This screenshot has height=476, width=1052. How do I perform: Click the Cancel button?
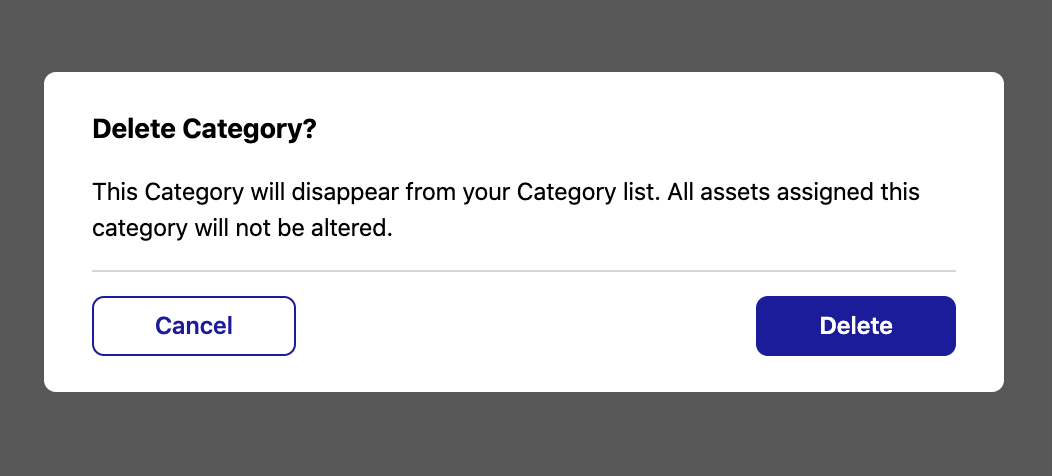(x=194, y=326)
